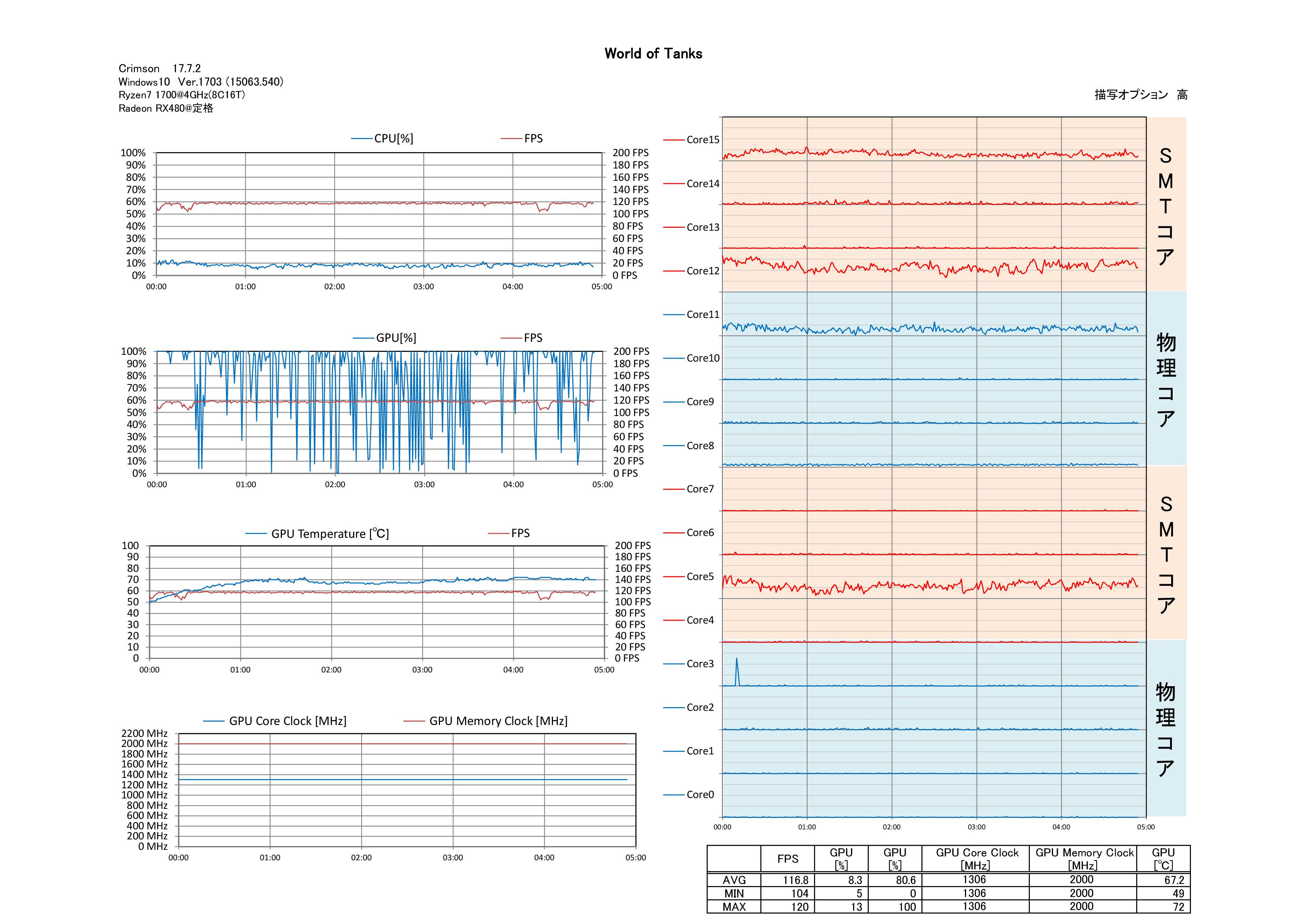Click the Ryzen7 1700@4GHz spec line
This screenshot has height=924, width=1308.
[182, 95]
